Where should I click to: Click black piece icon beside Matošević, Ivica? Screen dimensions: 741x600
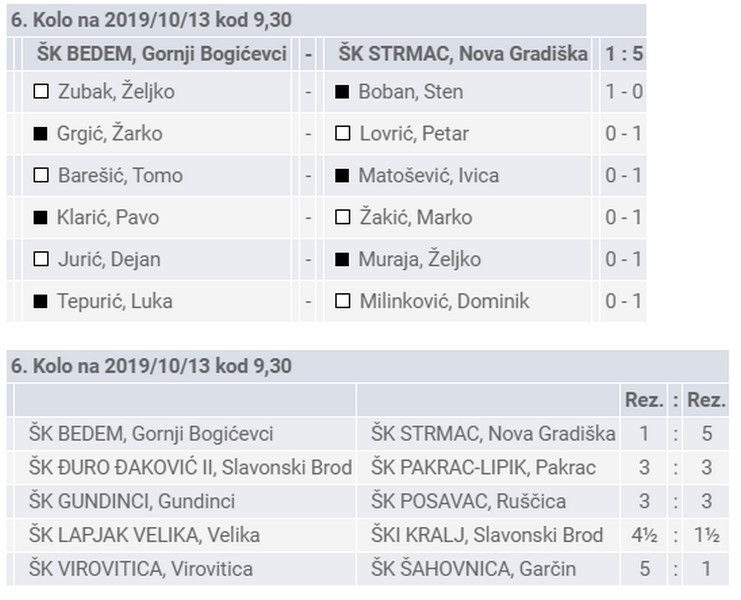click(x=342, y=176)
